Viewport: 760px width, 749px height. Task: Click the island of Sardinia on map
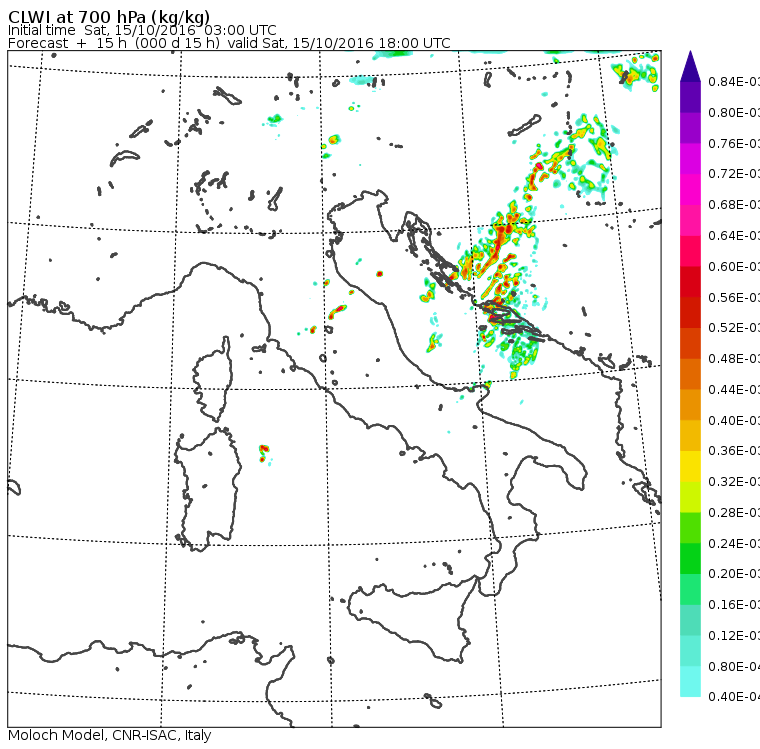[x=208, y=490]
